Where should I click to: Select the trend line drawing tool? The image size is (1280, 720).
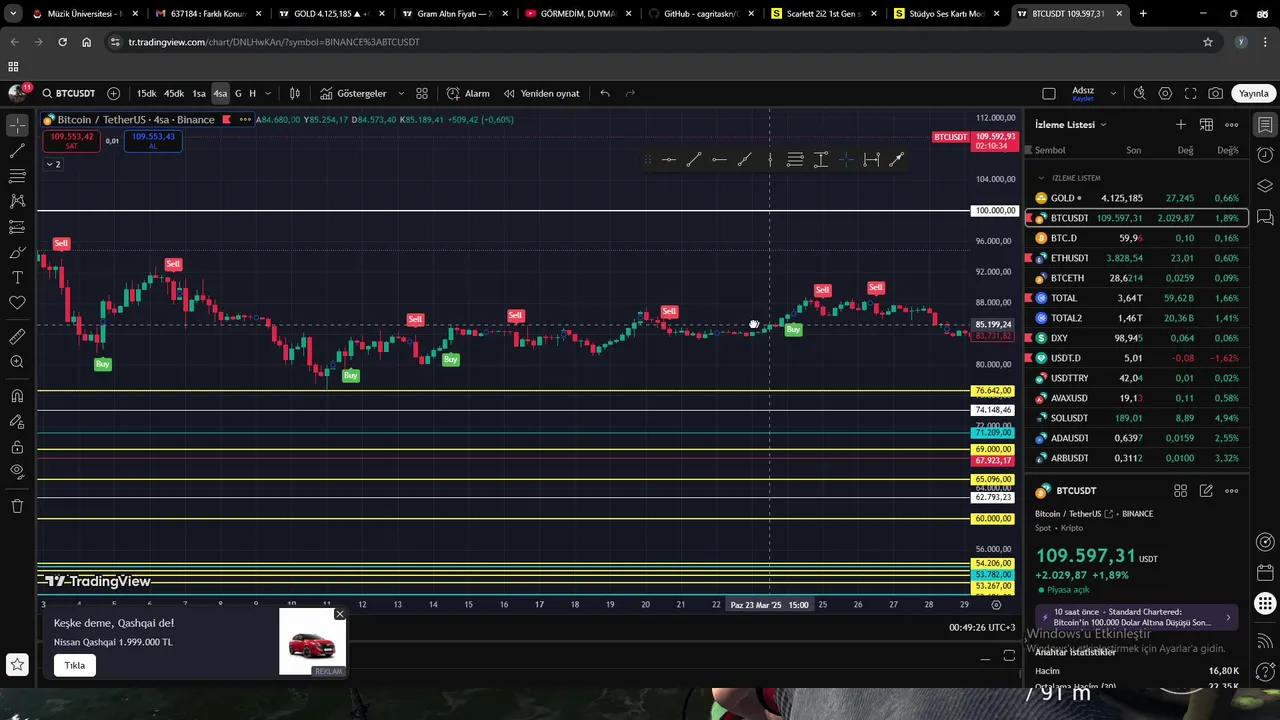[x=17, y=151]
